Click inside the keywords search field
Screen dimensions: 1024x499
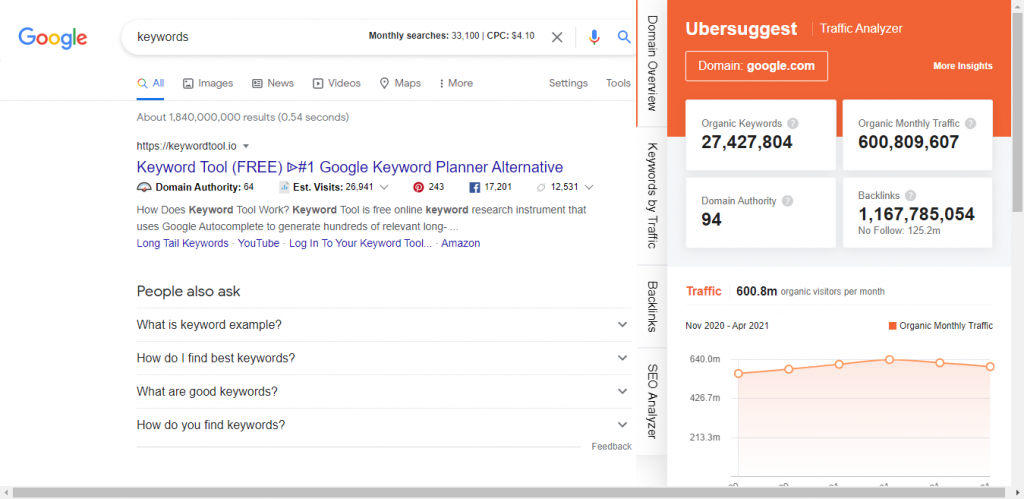(248, 37)
